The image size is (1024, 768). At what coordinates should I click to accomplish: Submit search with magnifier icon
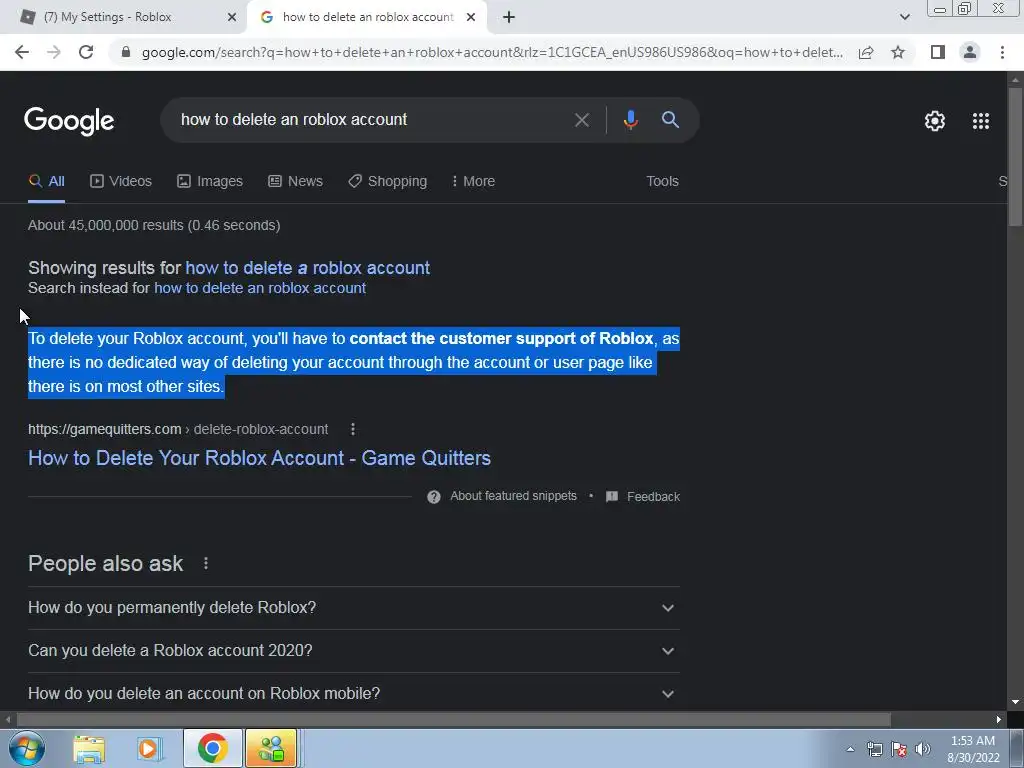tap(670, 120)
